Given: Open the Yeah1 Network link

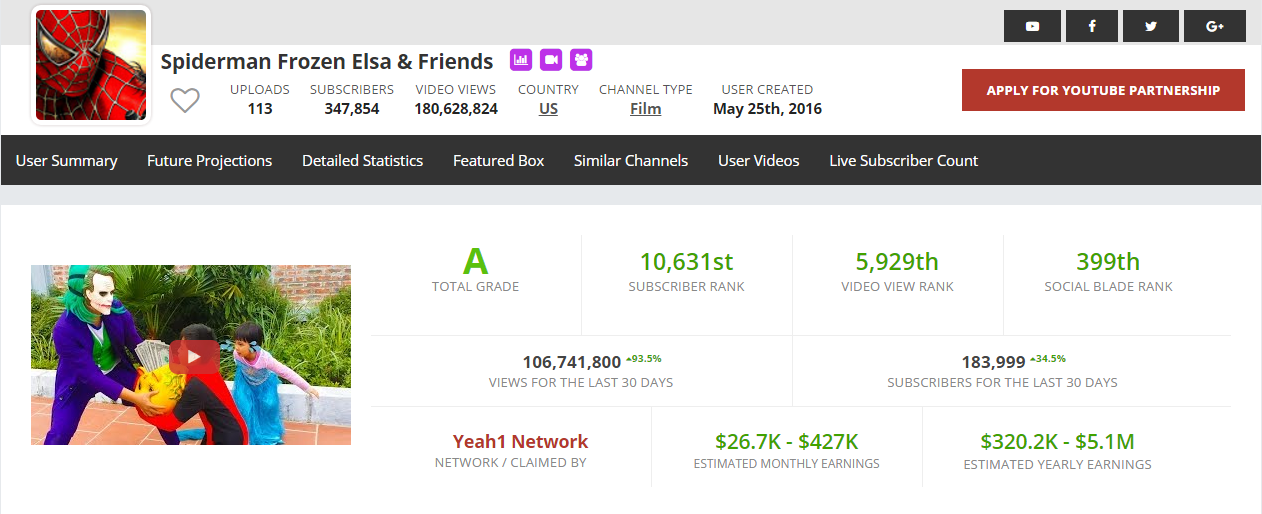Looking at the screenshot, I should coord(520,441).
